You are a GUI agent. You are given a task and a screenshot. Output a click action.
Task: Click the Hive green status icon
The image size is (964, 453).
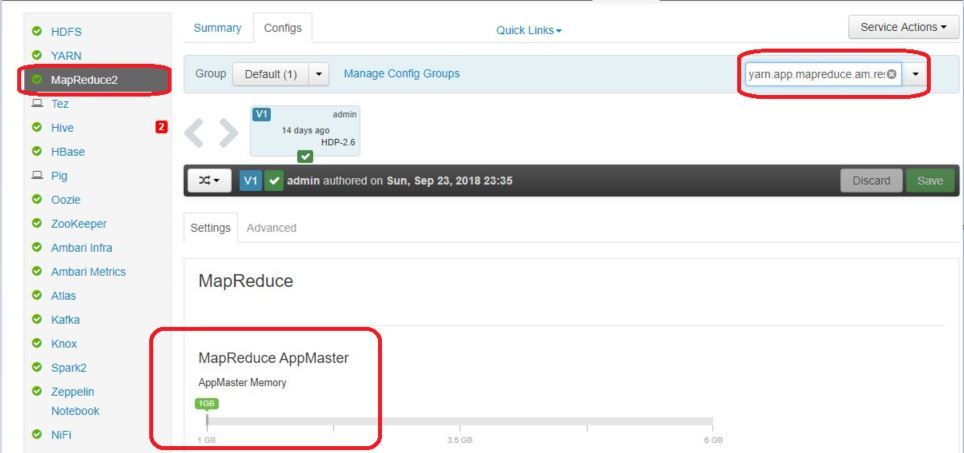pos(37,127)
